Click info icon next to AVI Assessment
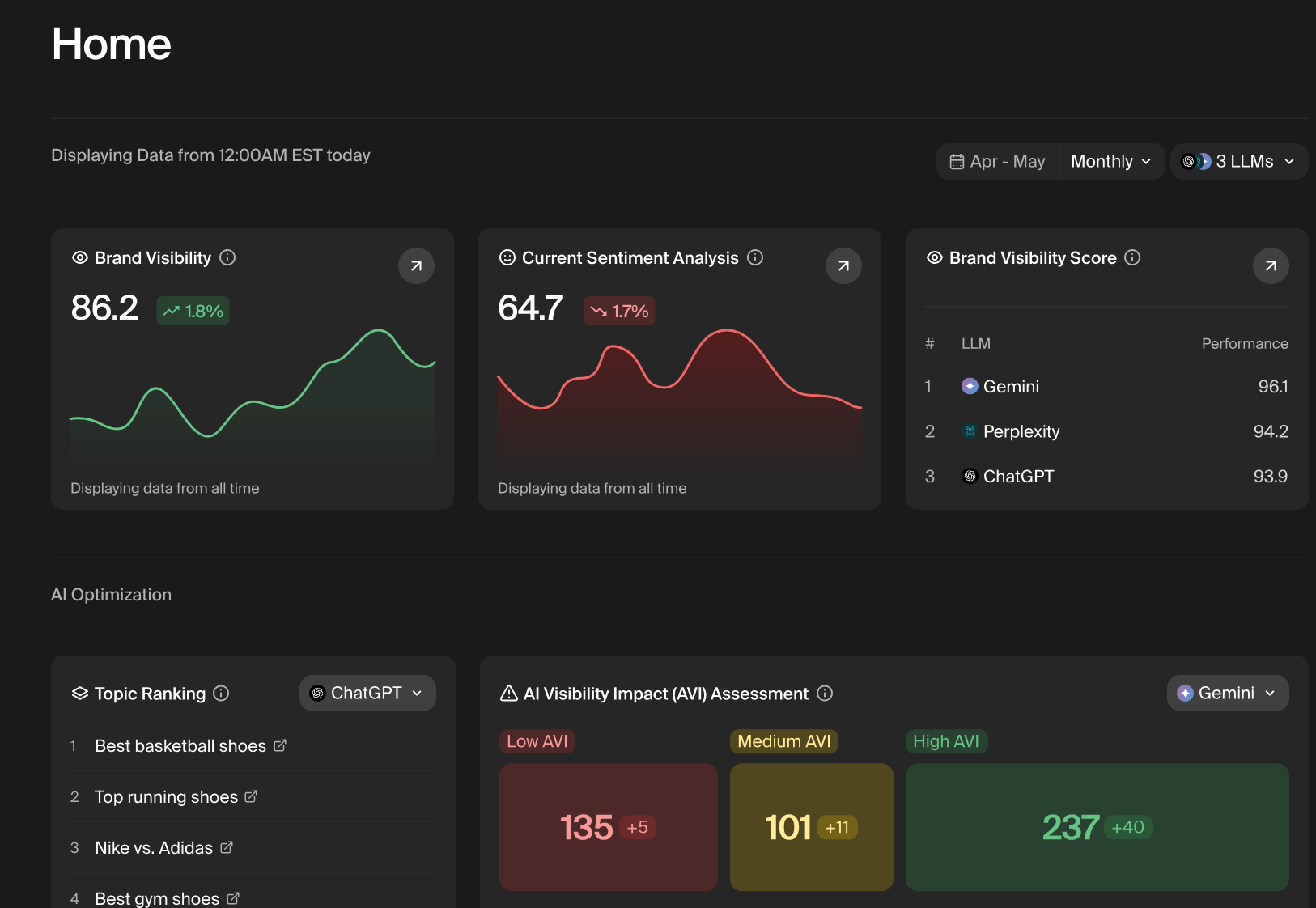This screenshot has height=908, width=1316. 825,694
